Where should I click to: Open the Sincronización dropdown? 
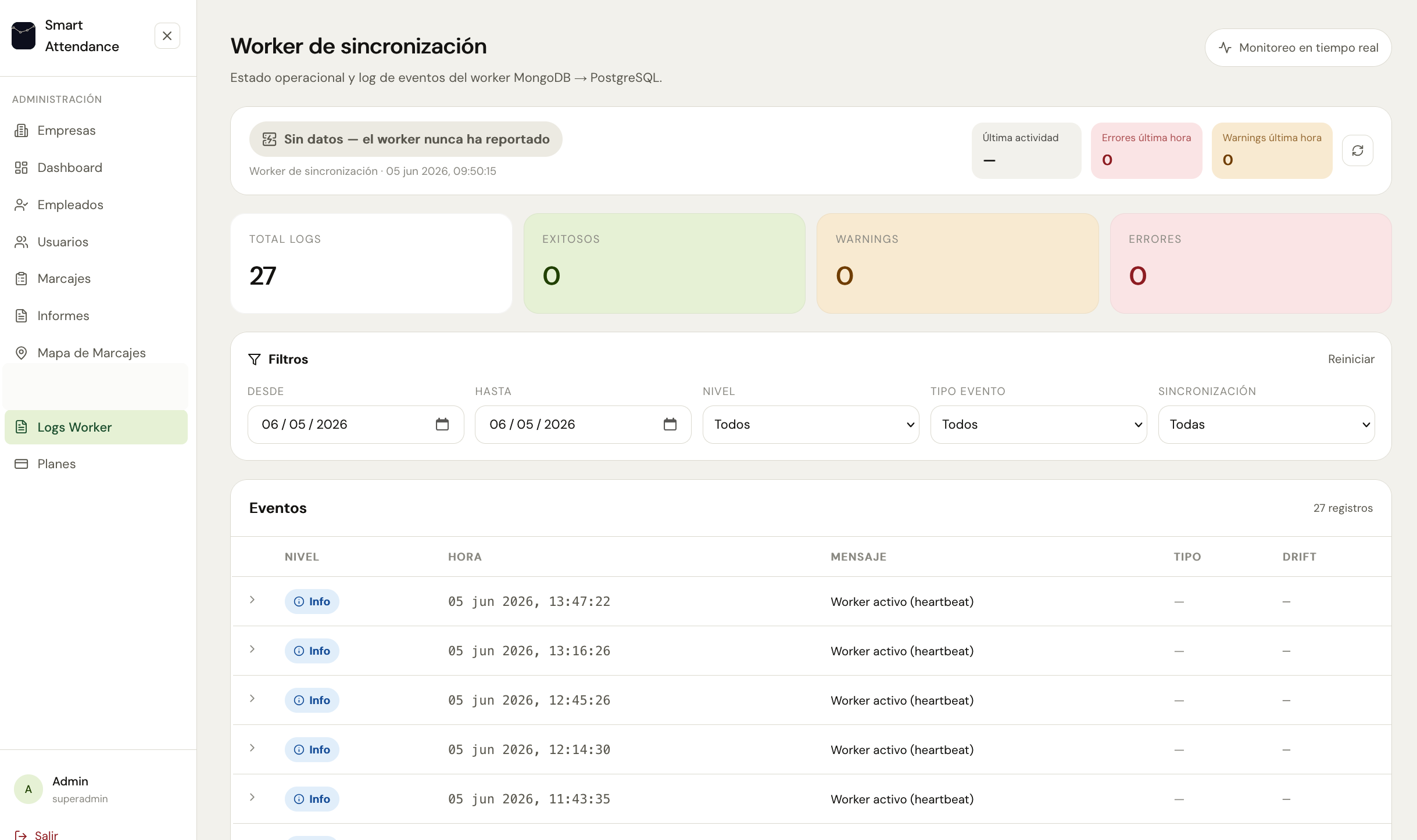[x=1266, y=424]
